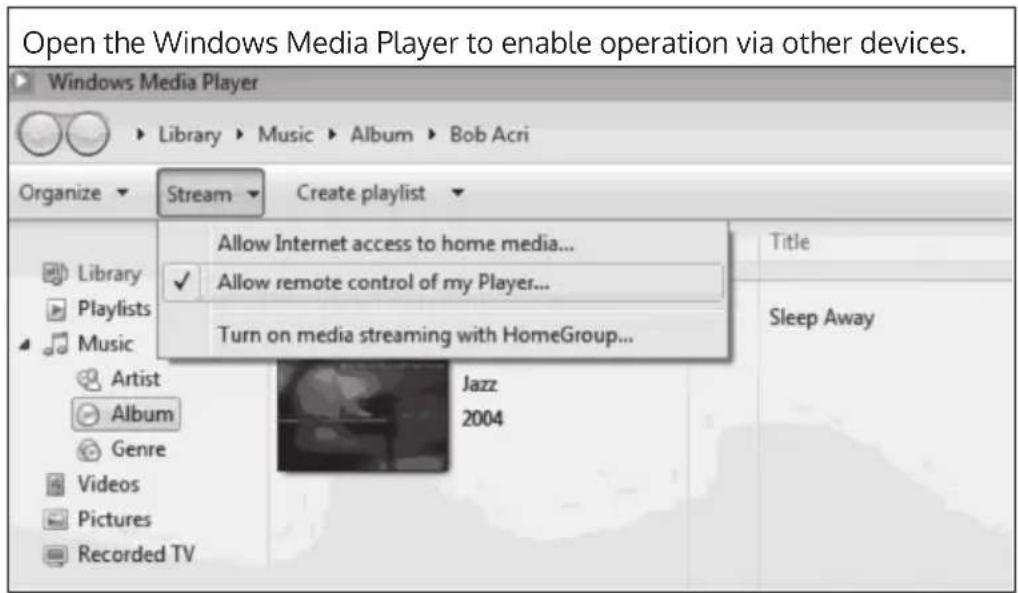Screen dimensions: 1018x593
Task: Click the Artist icon in sidebar
Action: click(89, 380)
